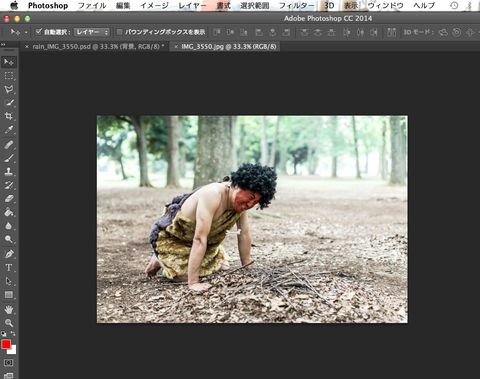Open the レイヤー auto-select dropdown

point(91,32)
